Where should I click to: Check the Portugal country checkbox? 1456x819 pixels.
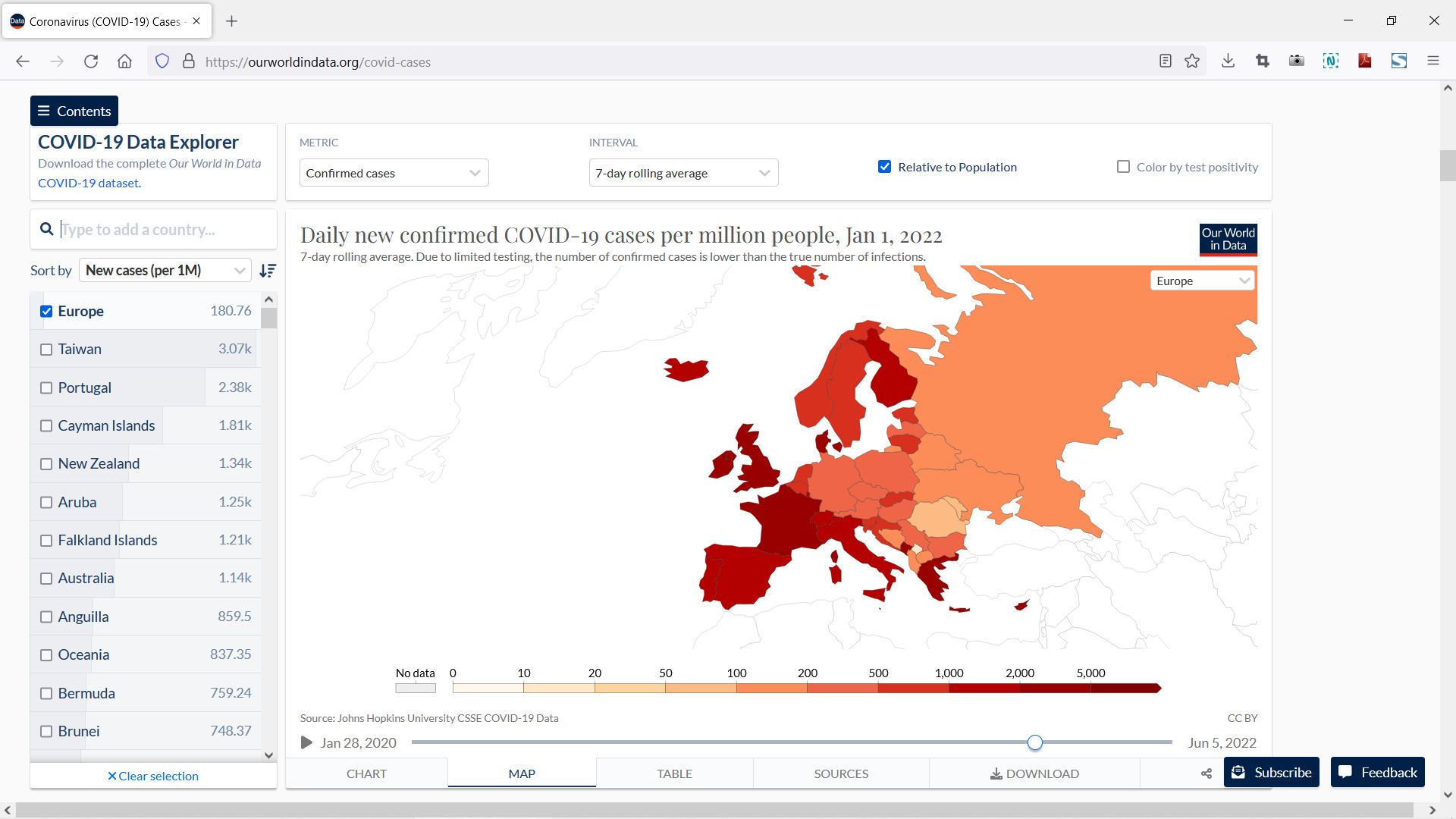point(46,388)
